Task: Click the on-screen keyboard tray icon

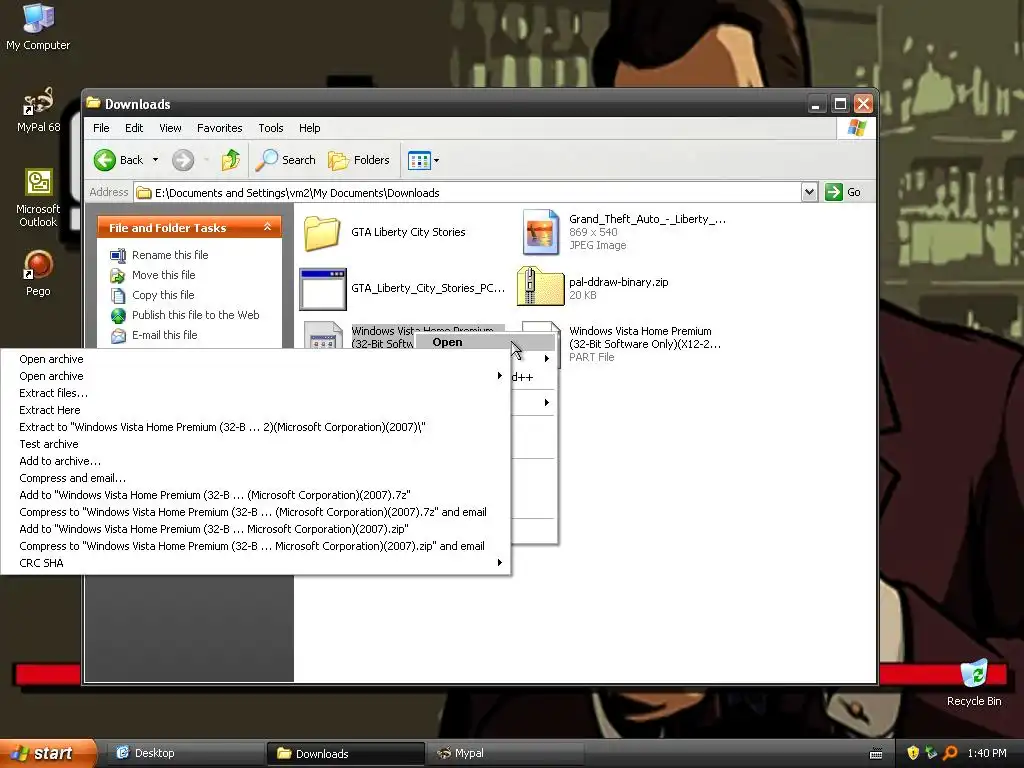Action: coord(876,754)
